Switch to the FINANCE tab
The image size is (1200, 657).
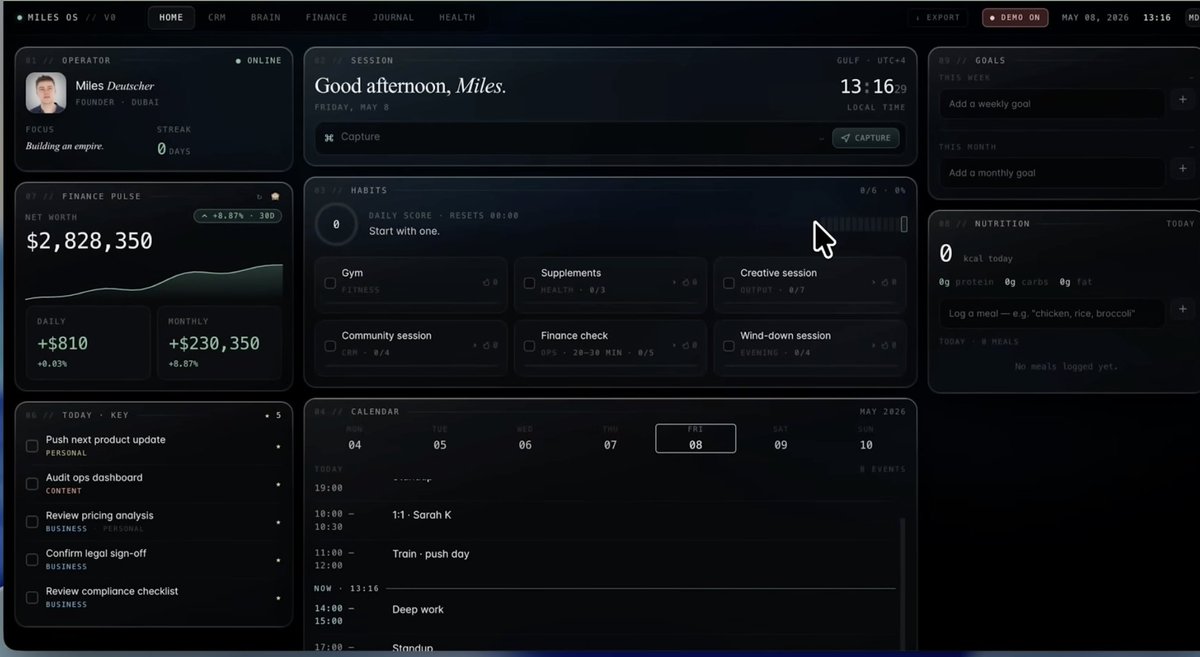(x=326, y=17)
